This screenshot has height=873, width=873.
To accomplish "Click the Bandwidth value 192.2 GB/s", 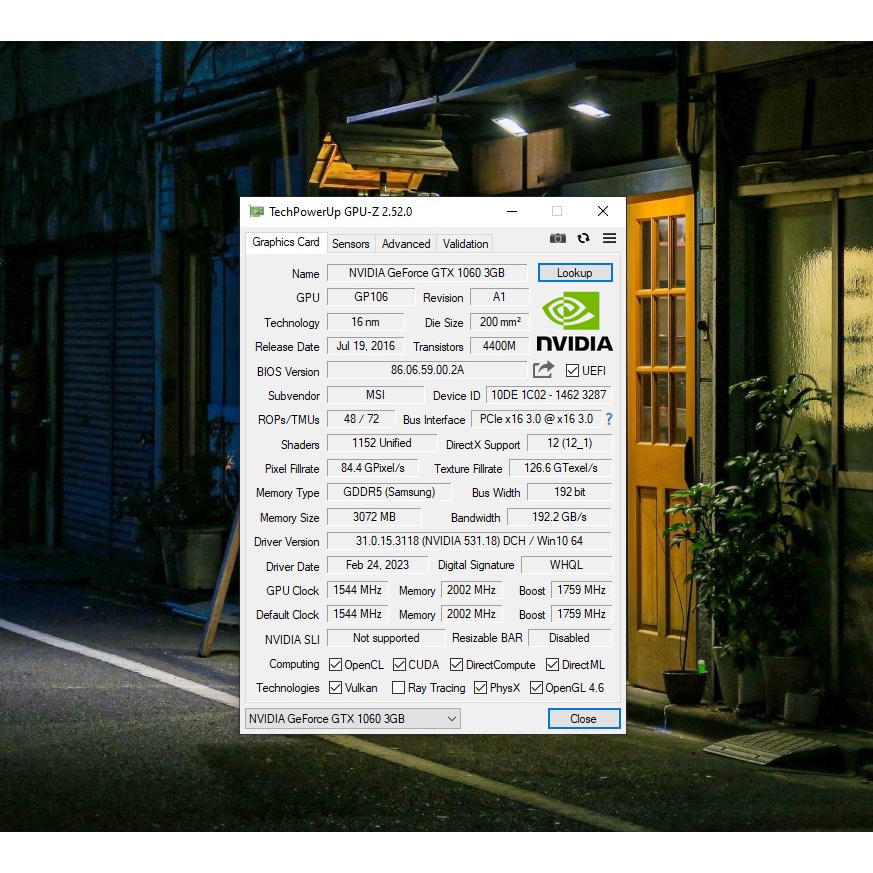I will point(560,517).
